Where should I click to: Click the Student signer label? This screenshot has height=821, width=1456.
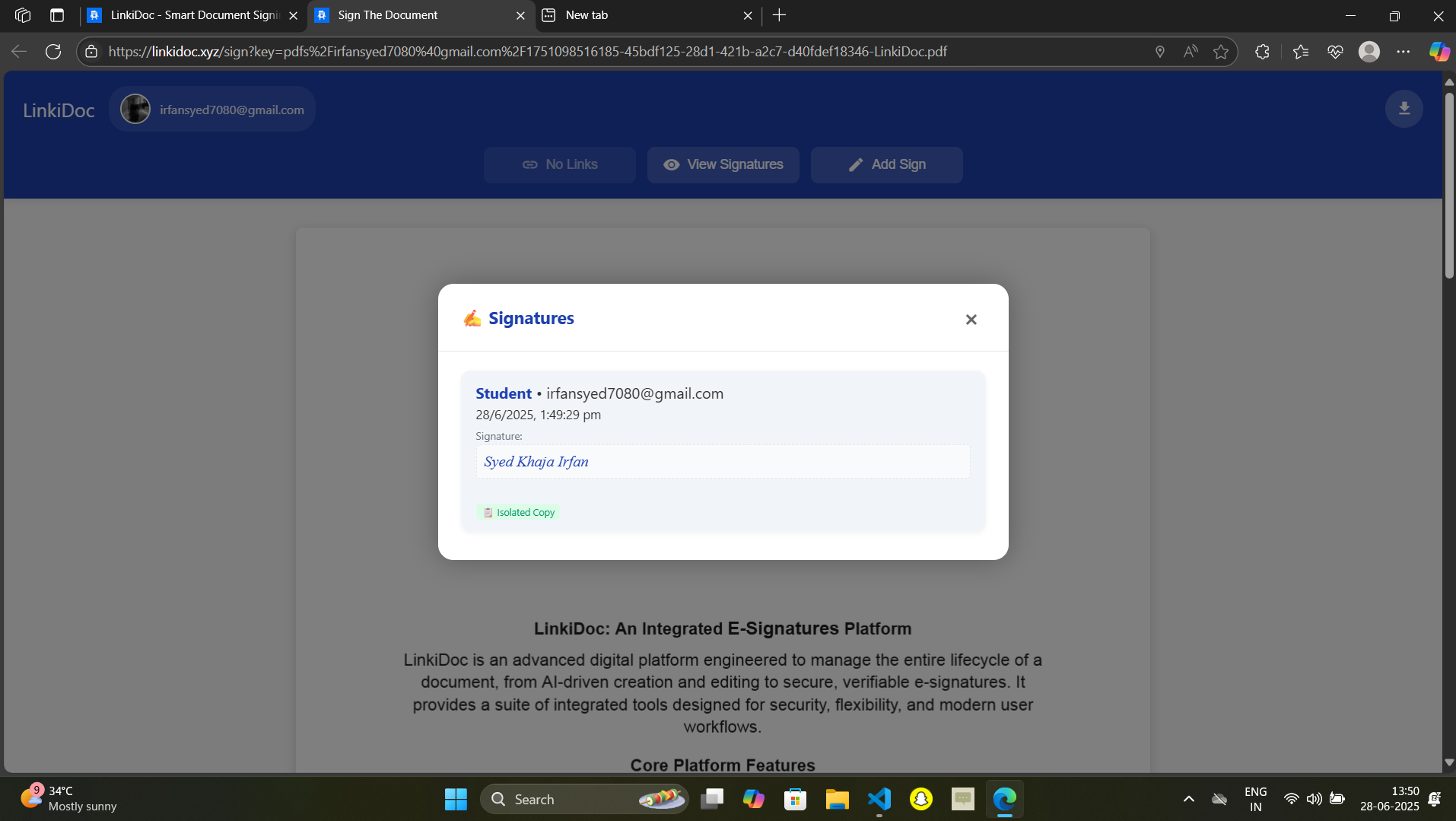coord(504,393)
